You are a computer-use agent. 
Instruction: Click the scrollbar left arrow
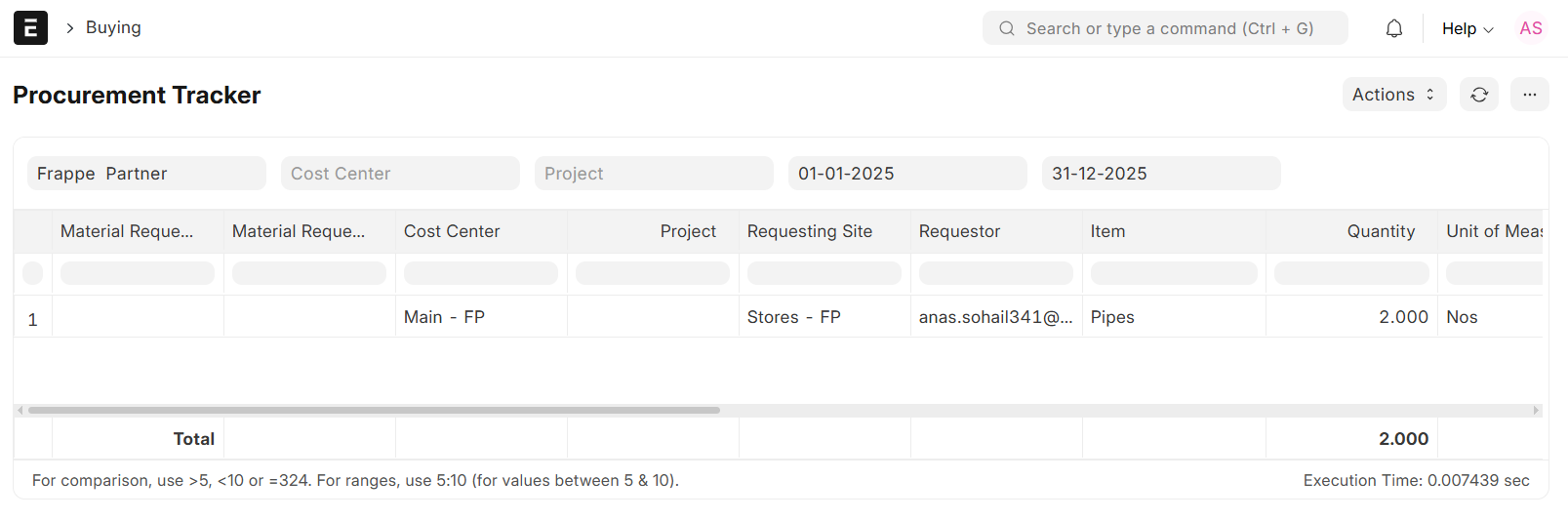(x=20, y=411)
